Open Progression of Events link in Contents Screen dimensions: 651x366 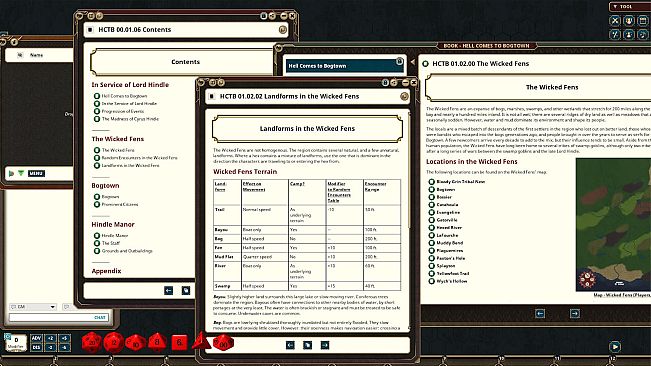(x=123, y=111)
